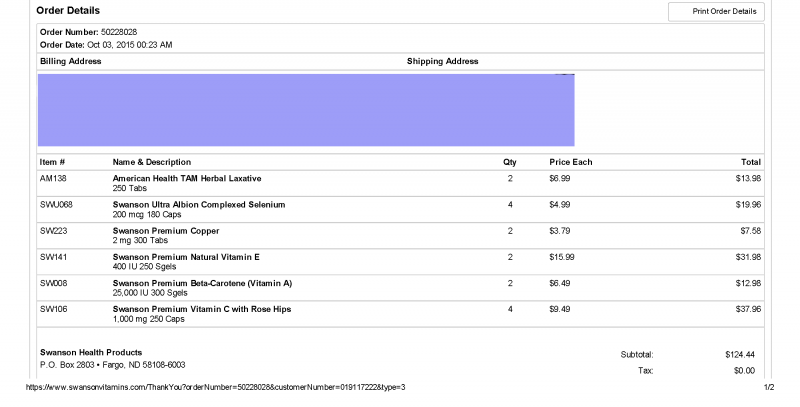The height and width of the screenshot is (407, 800).
Task: Click the Print Order Details button
Action: pos(716,11)
